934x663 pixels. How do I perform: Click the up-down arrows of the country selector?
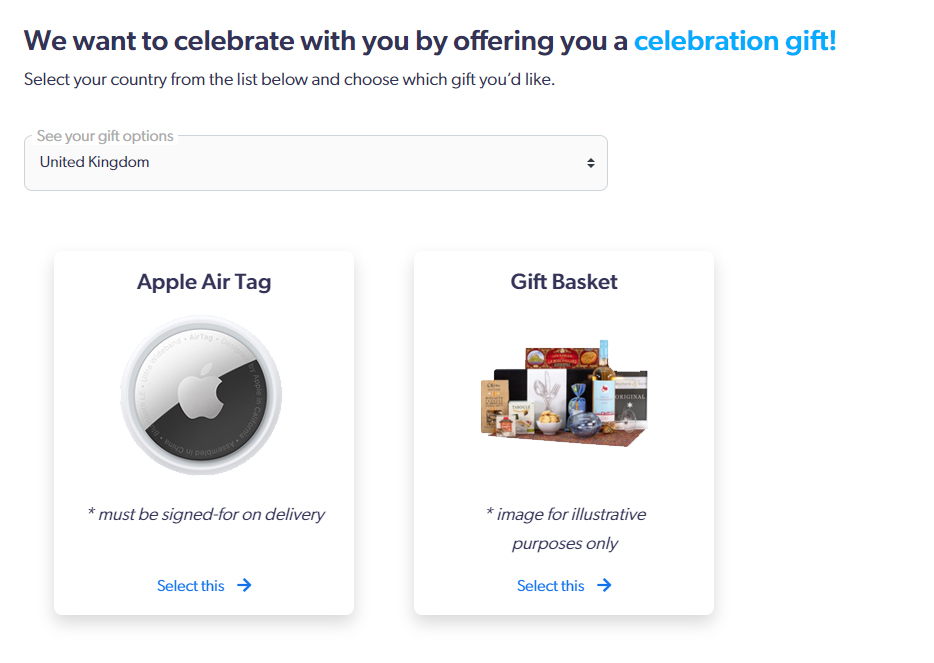coord(591,163)
